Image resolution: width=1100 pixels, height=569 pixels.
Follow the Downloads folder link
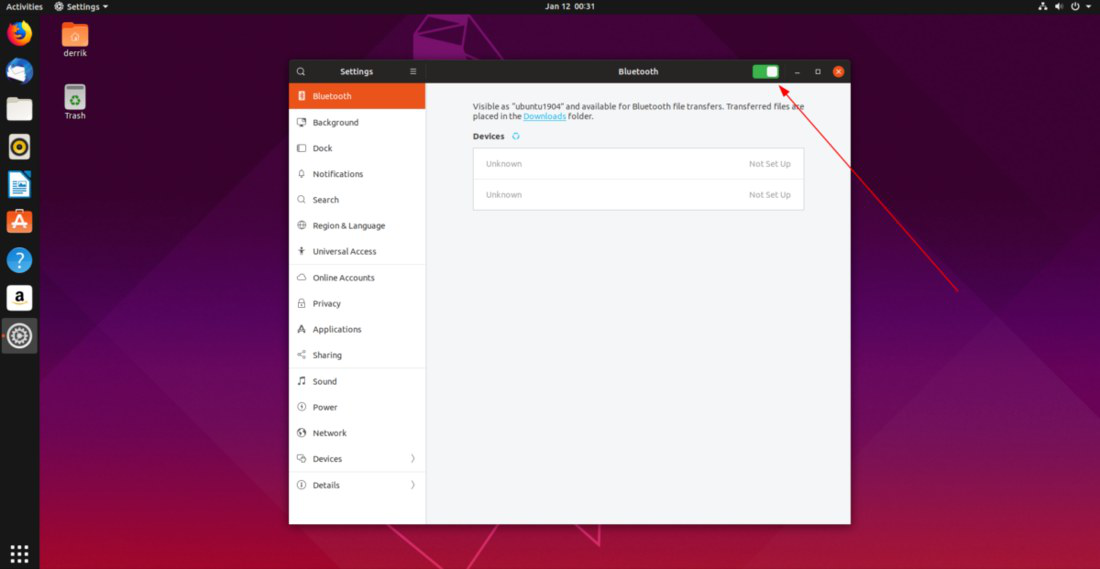[544, 116]
